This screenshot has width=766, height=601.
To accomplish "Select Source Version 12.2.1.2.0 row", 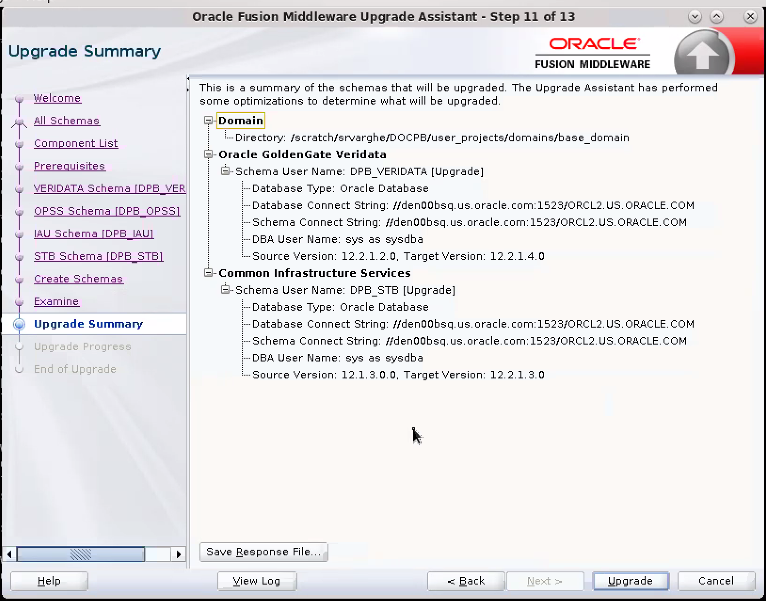I will tap(398, 256).
